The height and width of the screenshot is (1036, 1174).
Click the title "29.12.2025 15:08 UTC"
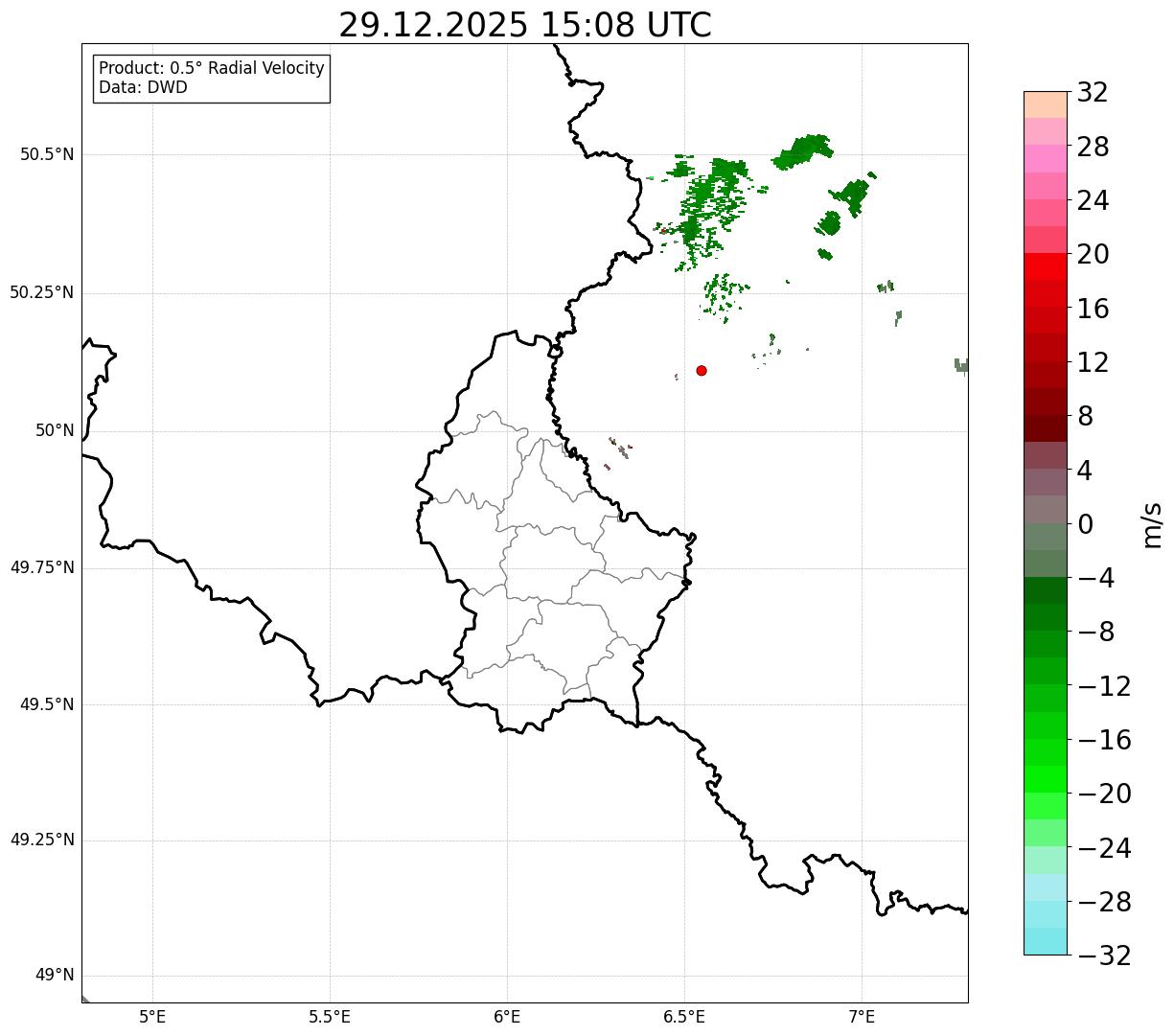pyautogui.click(x=525, y=25)
